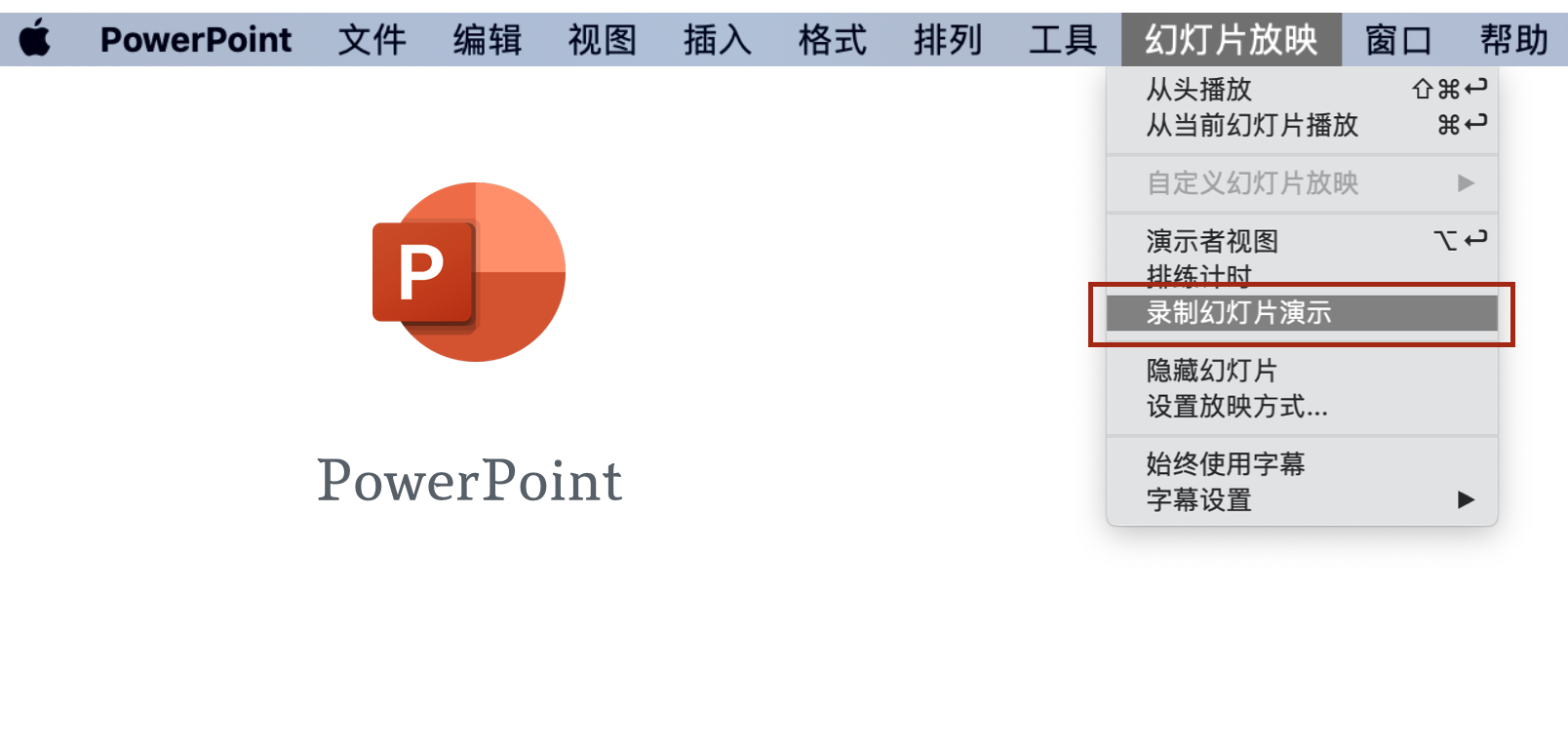This screenshot has height=751, width=1568.
Task: Open the 帮助 menu
Action: (x=1514, y=40)
